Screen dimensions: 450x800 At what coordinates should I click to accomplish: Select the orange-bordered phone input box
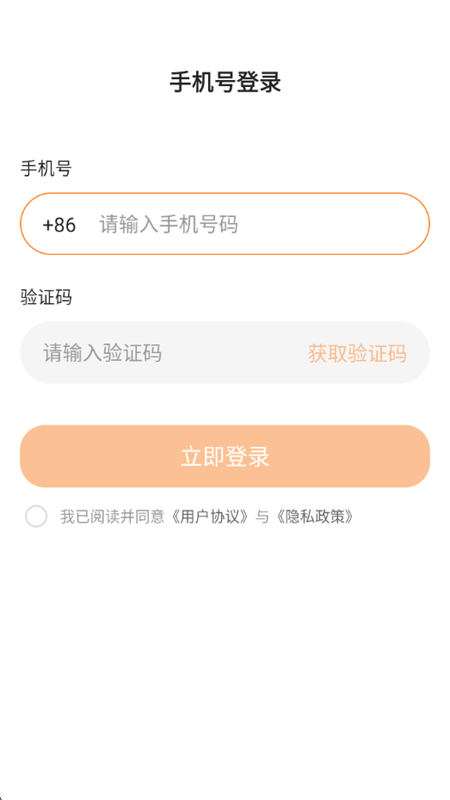click(225, 223)
